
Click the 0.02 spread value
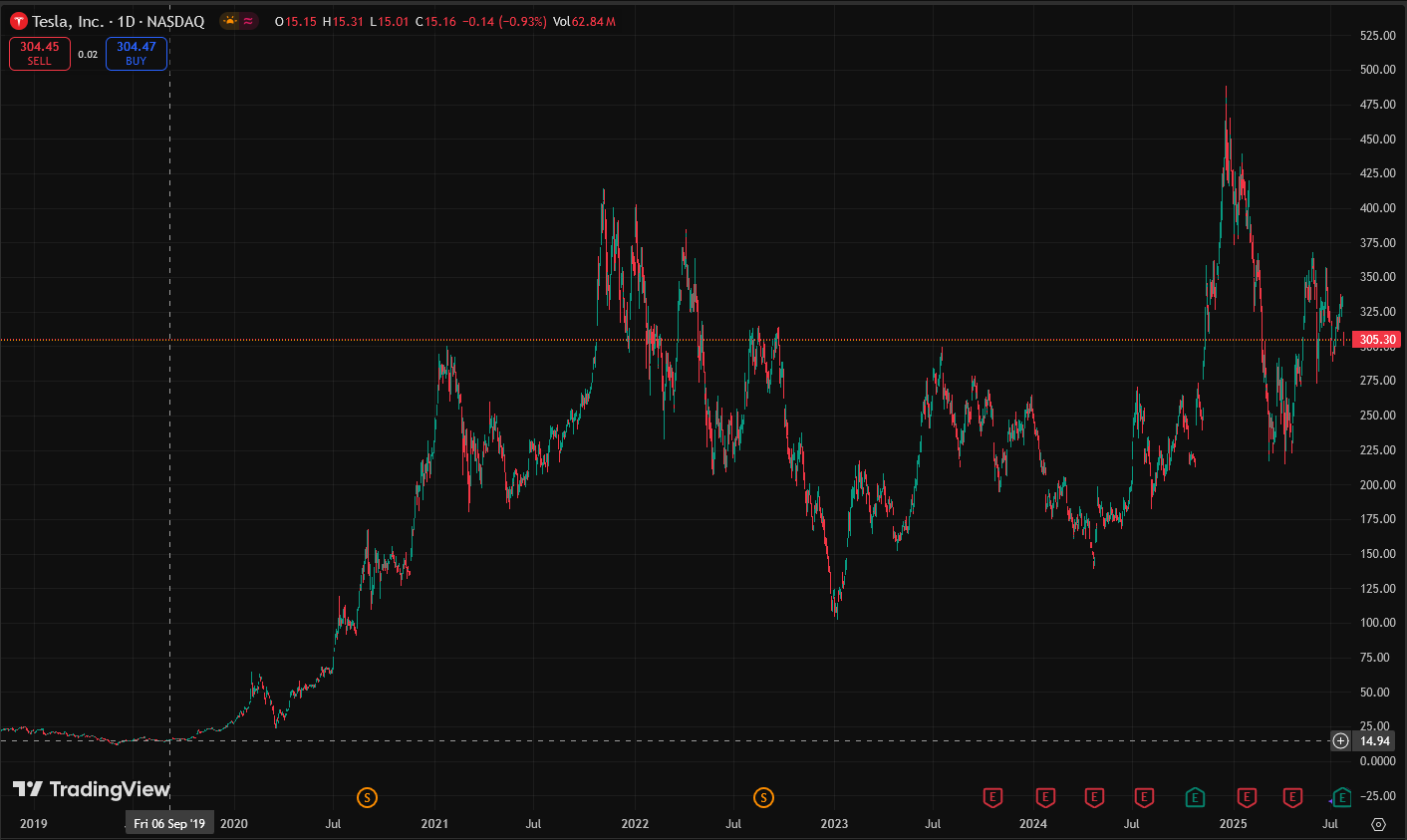pyautogui.click(x=88, y=55)
